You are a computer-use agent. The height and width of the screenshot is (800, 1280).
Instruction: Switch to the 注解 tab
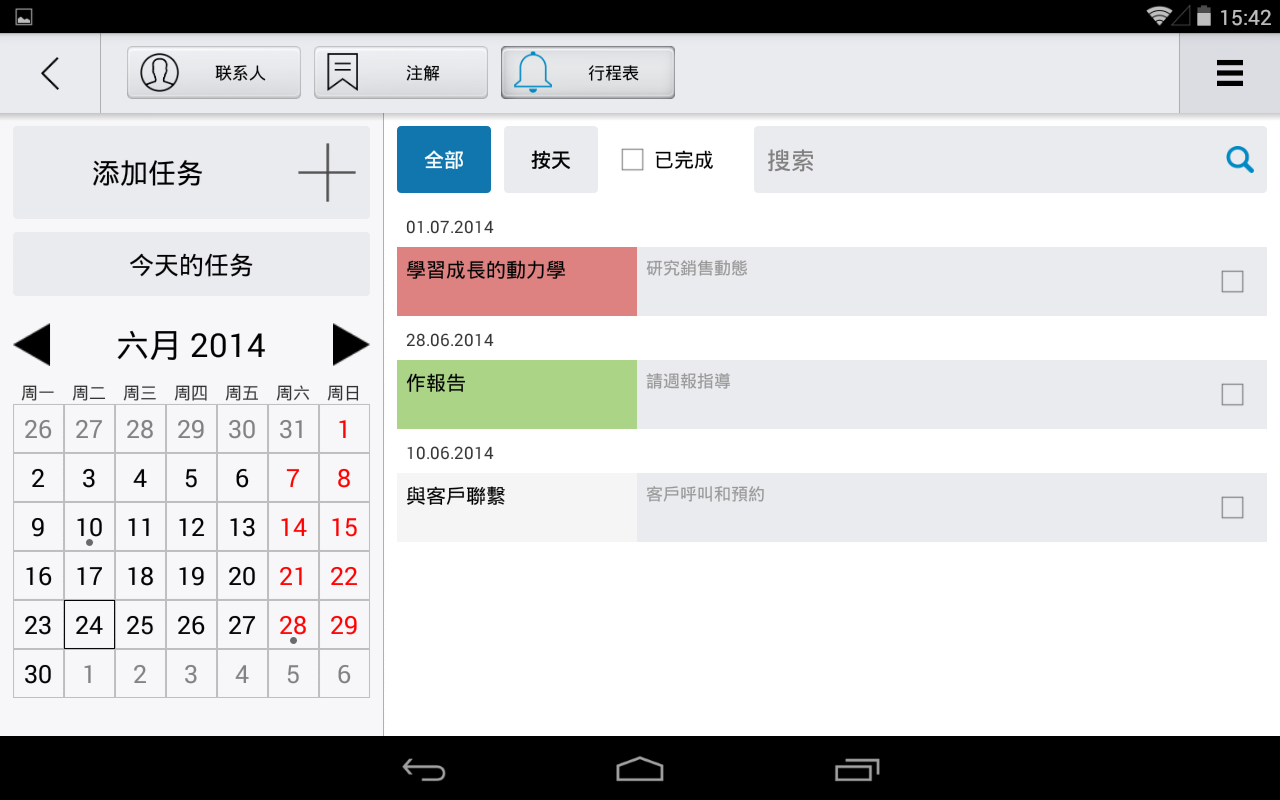[x=401, y=73]
